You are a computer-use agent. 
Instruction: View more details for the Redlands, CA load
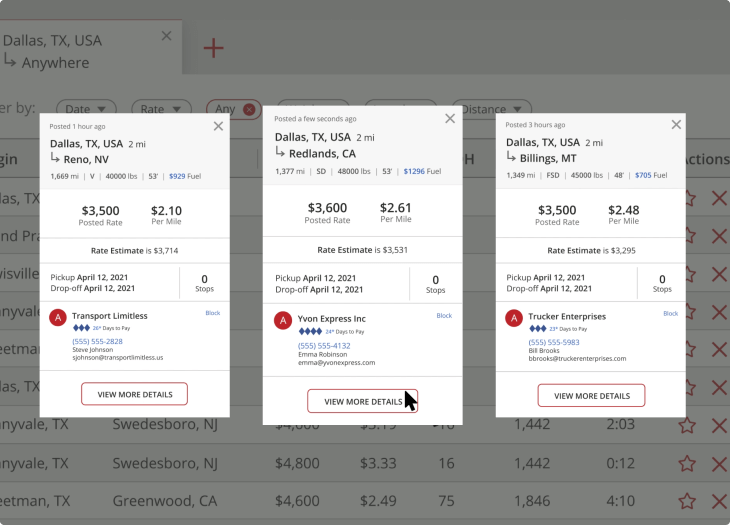362,401
